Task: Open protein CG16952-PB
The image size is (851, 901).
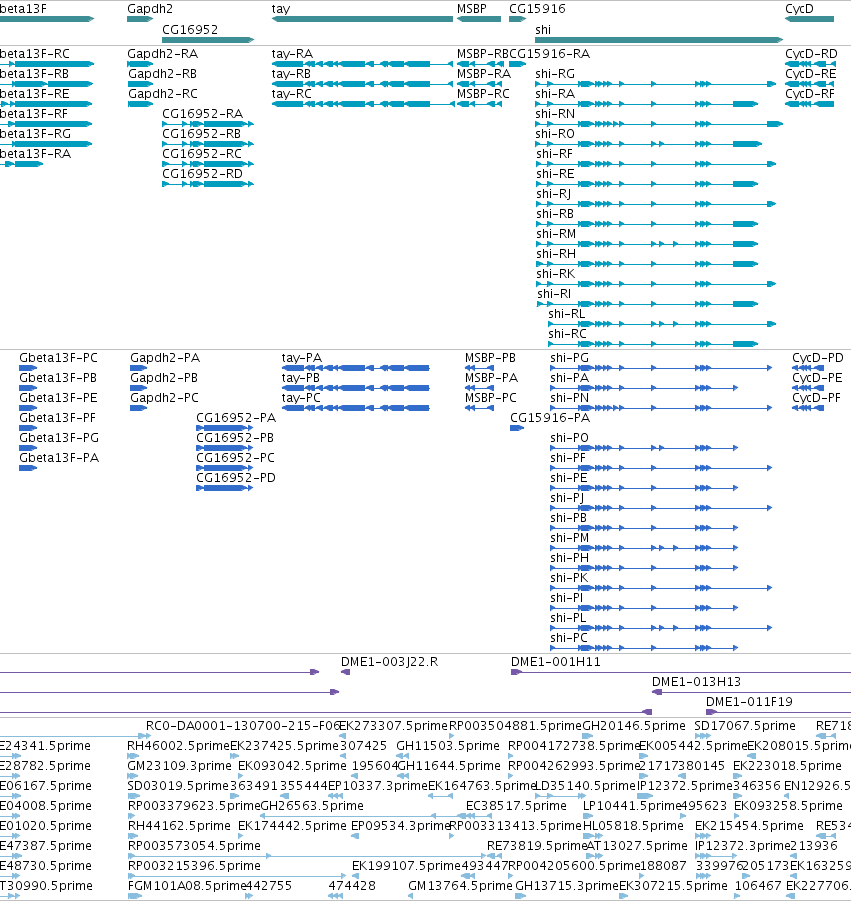Action: click(235, 438)
